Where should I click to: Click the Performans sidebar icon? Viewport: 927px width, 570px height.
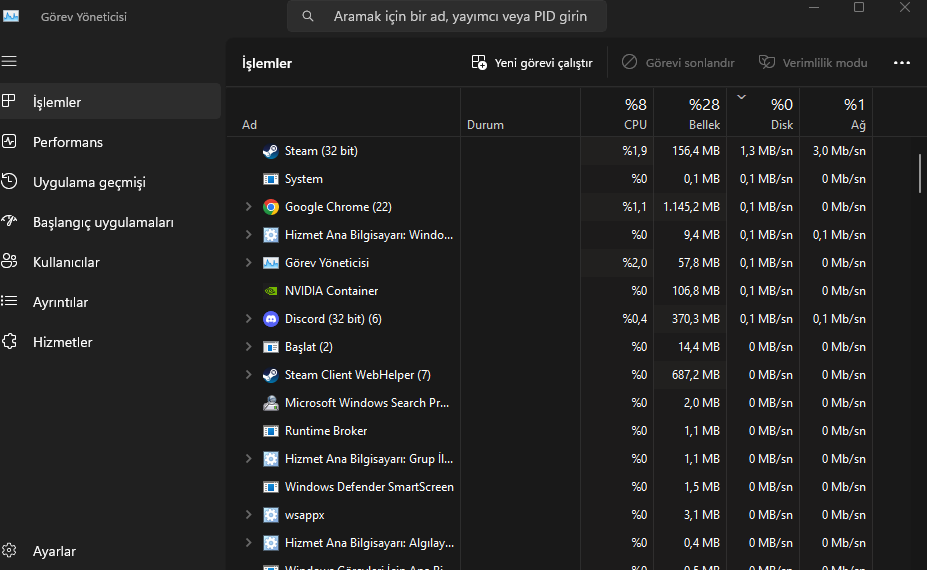(x=9, y=141)
